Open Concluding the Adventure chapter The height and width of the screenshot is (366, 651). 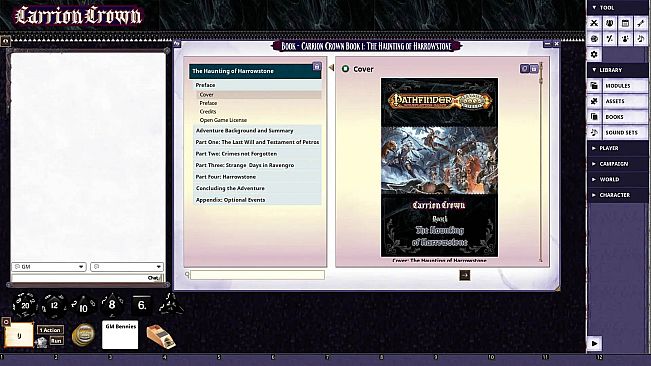[257, 188]
